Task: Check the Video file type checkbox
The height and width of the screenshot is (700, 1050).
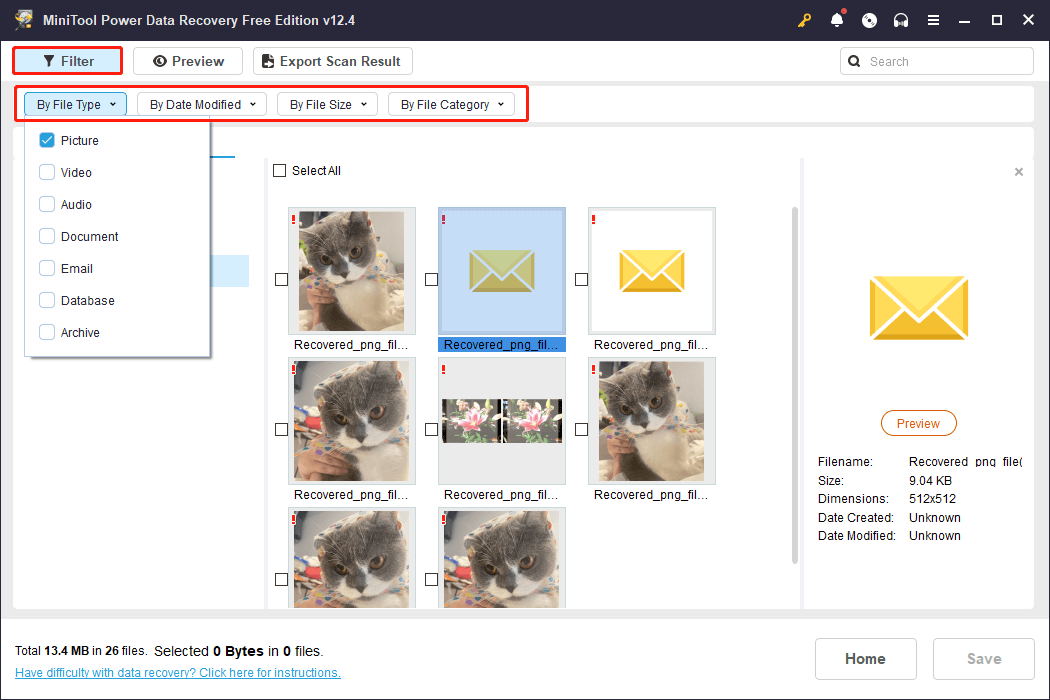Action: pyautogui.click(x=47, y=172)
